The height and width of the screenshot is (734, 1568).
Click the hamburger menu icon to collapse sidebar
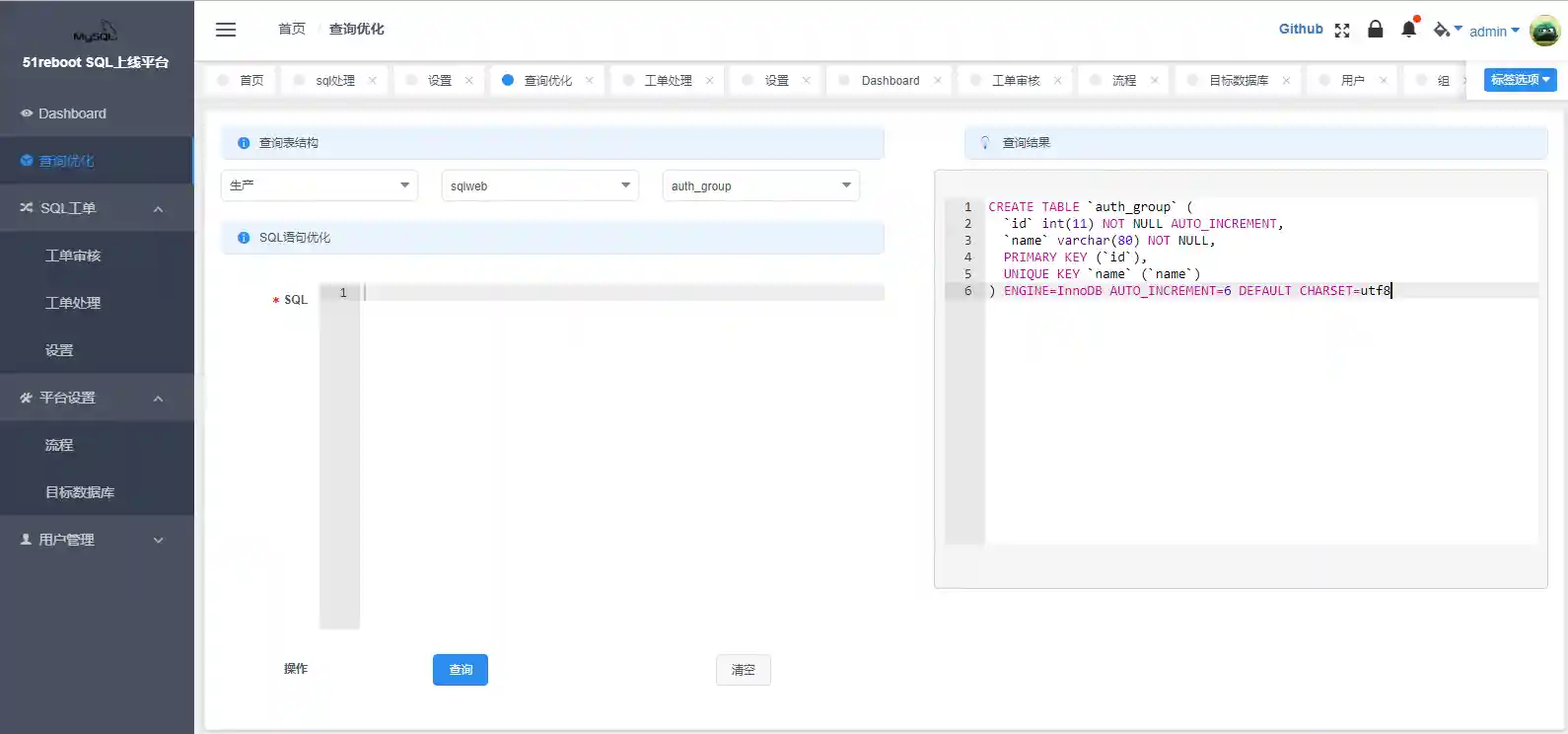[226, 30]
